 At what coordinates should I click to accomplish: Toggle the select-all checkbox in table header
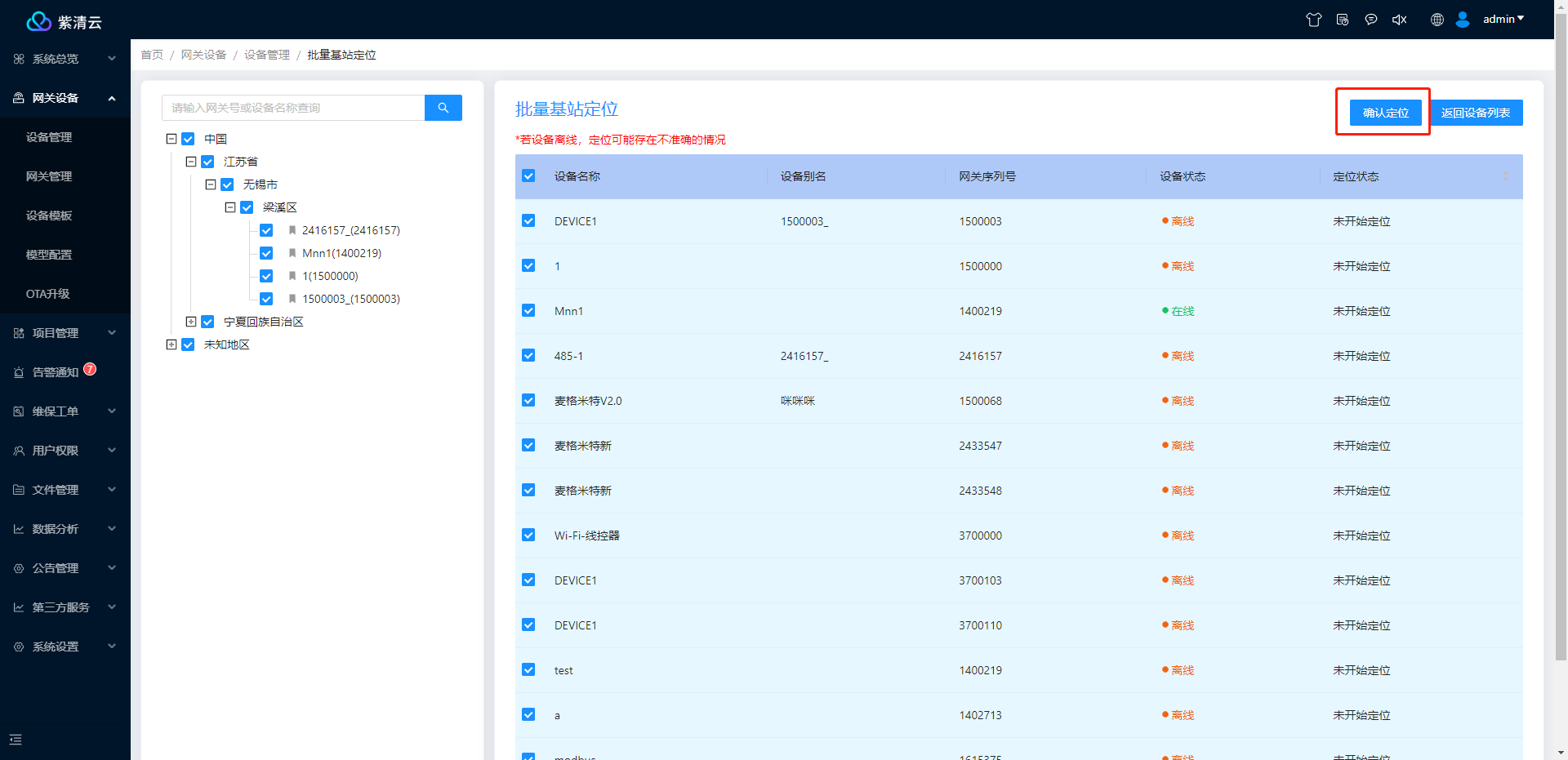click(x=528, y=176)
